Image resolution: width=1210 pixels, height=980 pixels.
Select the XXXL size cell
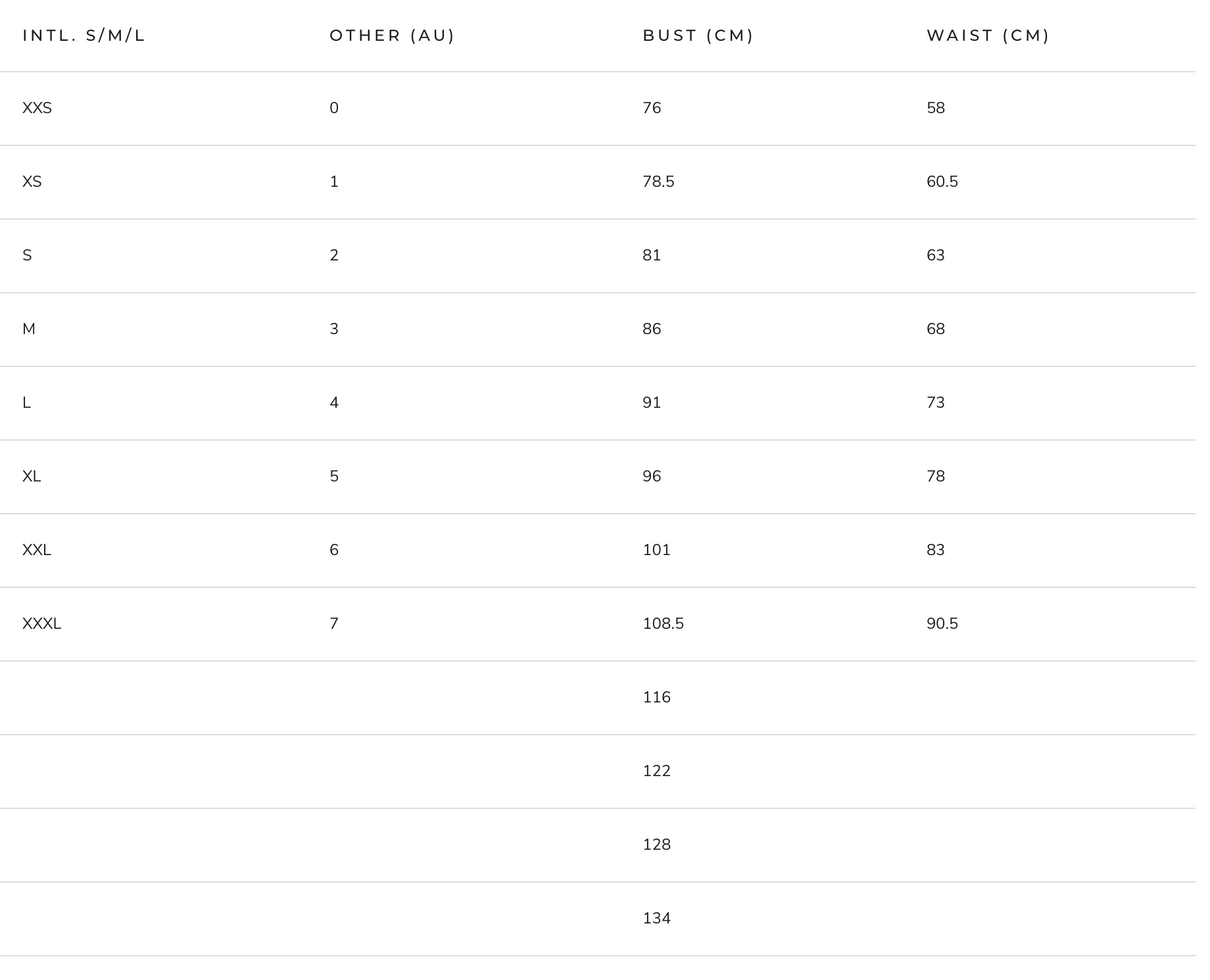[42, 624]
